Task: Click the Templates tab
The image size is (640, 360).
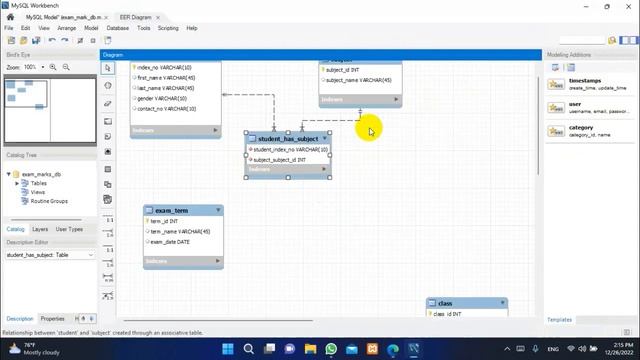Action: coord(559,320)
